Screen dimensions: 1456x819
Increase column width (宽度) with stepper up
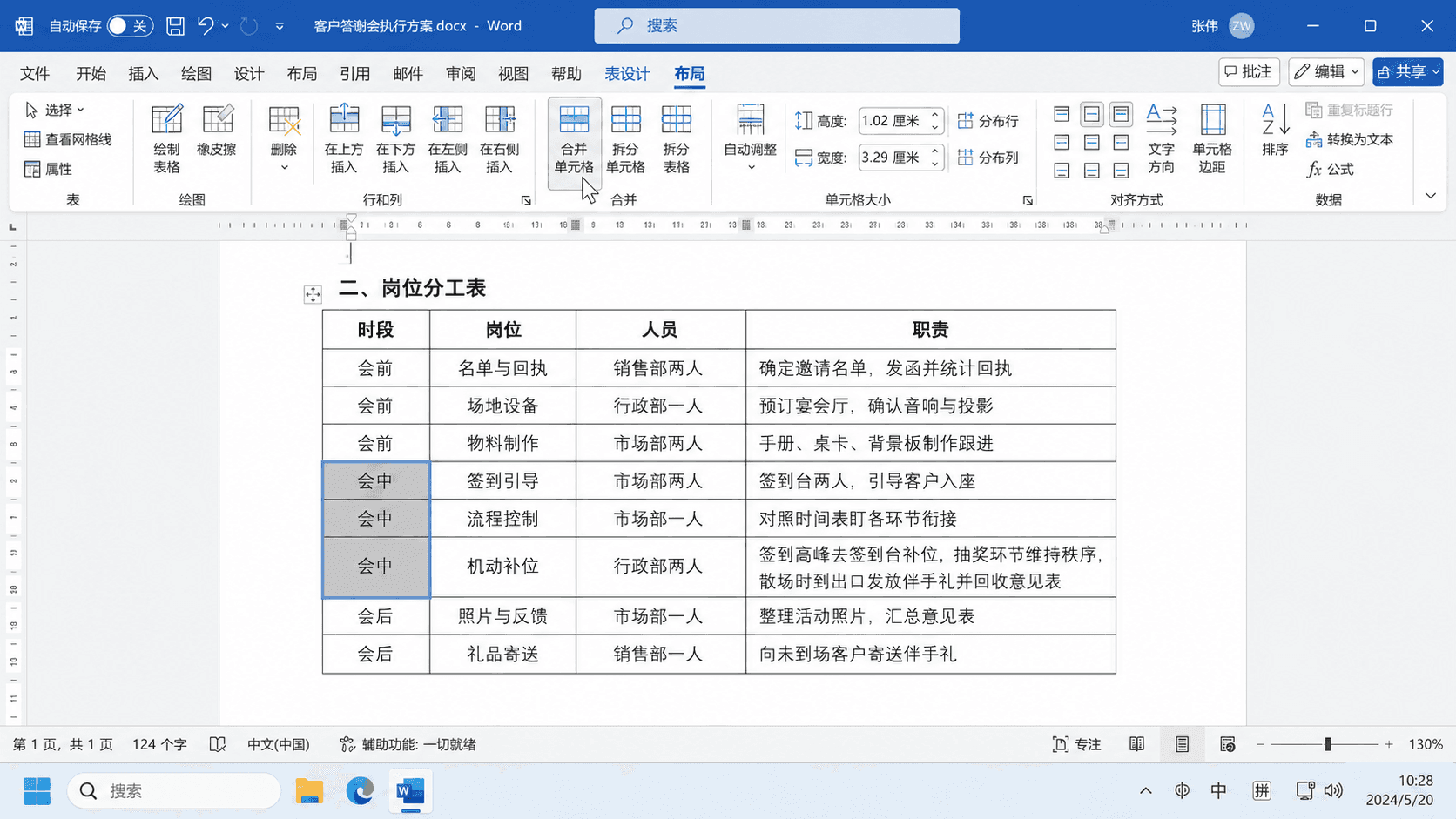tap(935, 151)
